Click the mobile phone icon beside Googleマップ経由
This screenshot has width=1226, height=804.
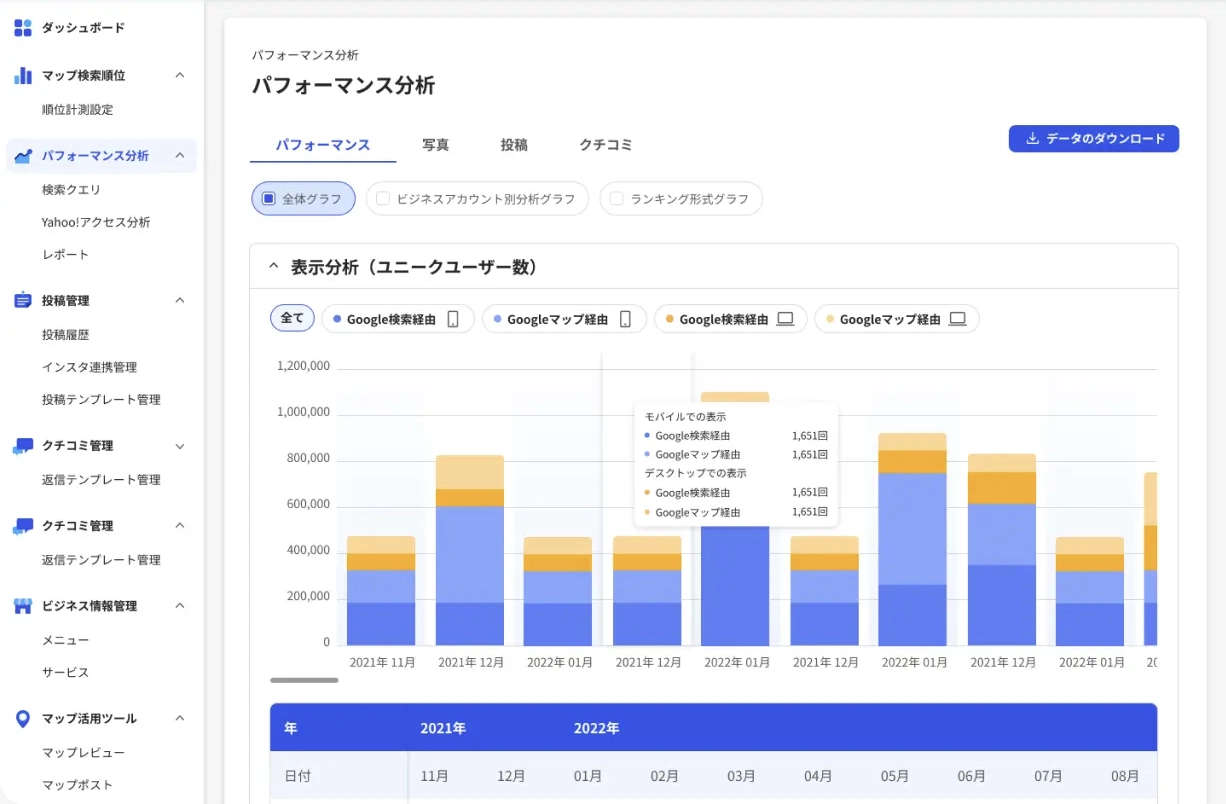click(x=625, y=320)
